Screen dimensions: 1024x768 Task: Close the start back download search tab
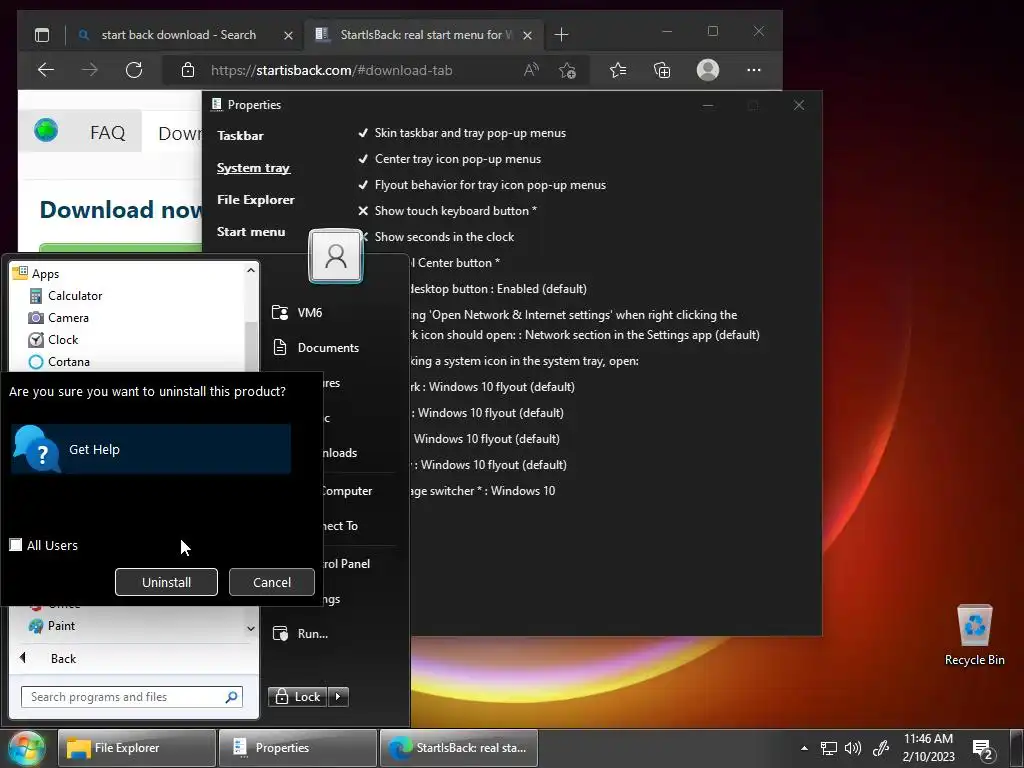coord(288,35)
